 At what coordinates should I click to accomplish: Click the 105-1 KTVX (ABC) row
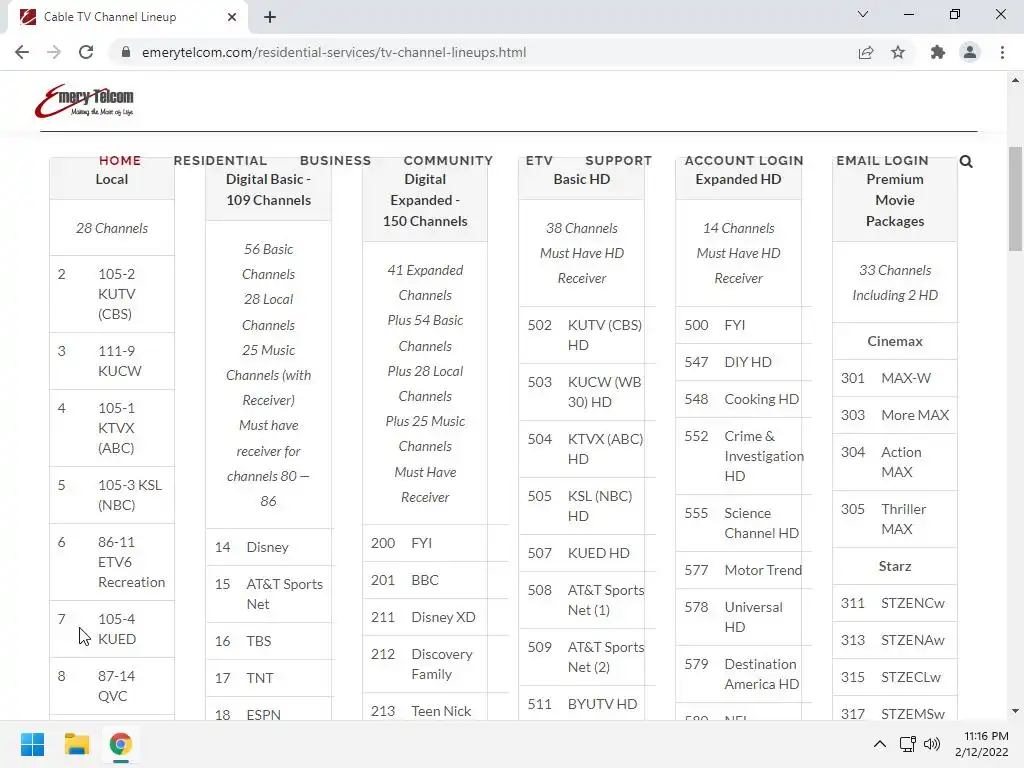point(112,428)
